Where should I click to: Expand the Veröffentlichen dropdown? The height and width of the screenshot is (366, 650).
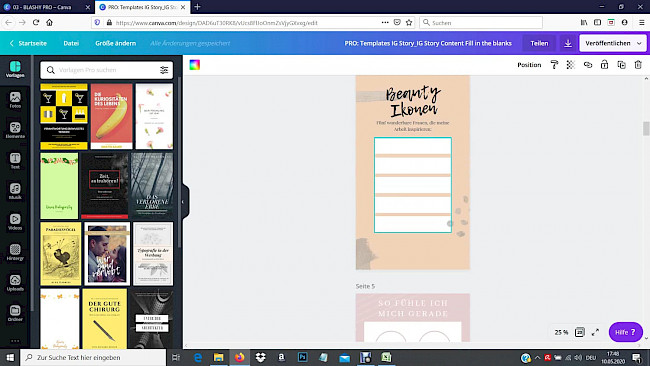point(639,43)
